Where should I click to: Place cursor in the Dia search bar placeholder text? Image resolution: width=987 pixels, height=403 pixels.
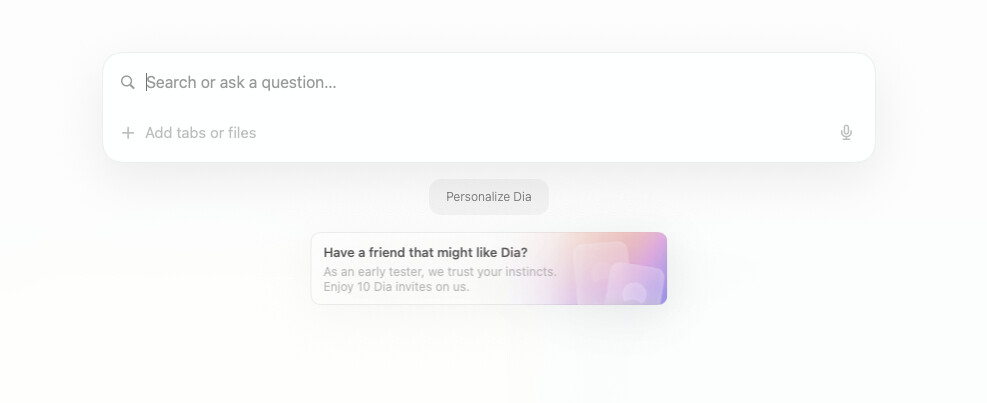[x=241, y=82]
